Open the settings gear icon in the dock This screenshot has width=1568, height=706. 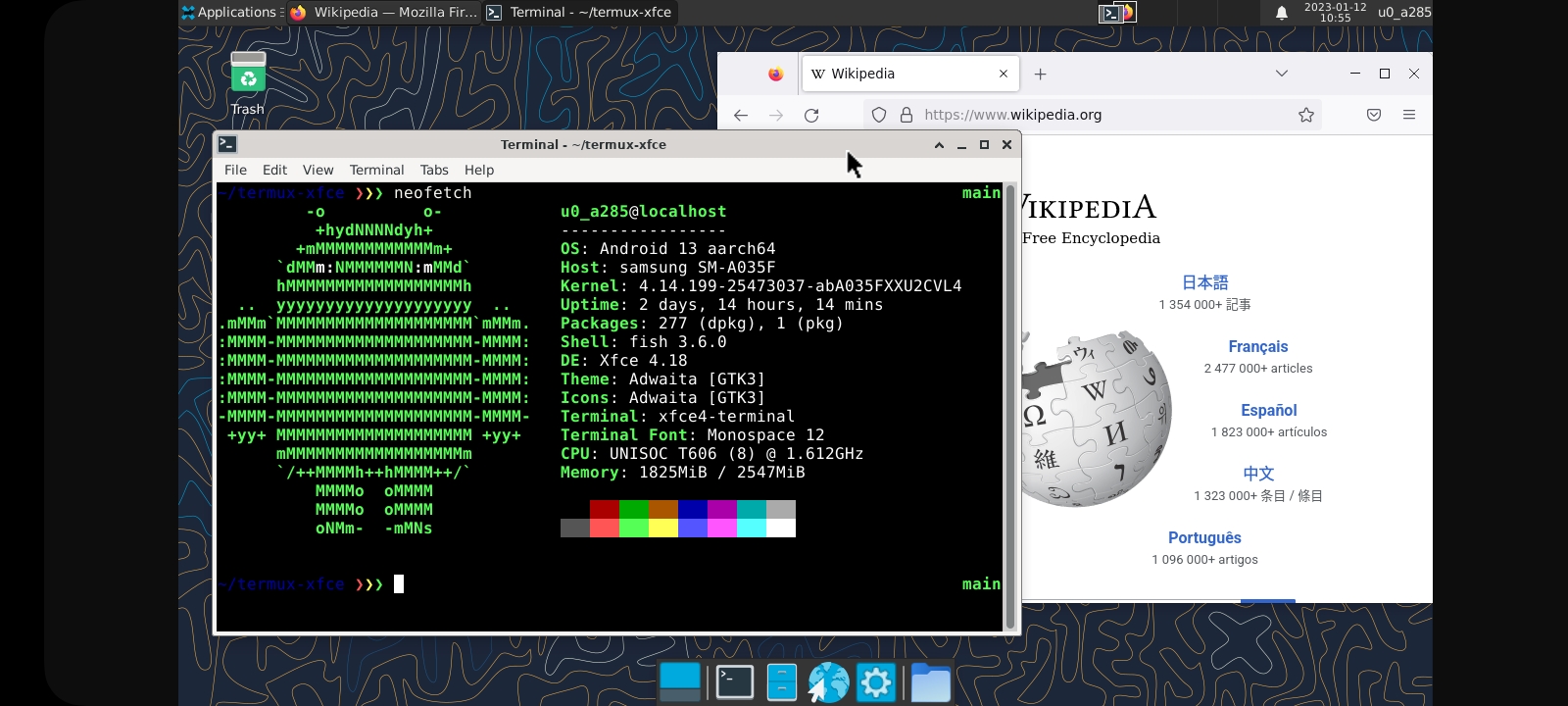[x=876, y=682]
